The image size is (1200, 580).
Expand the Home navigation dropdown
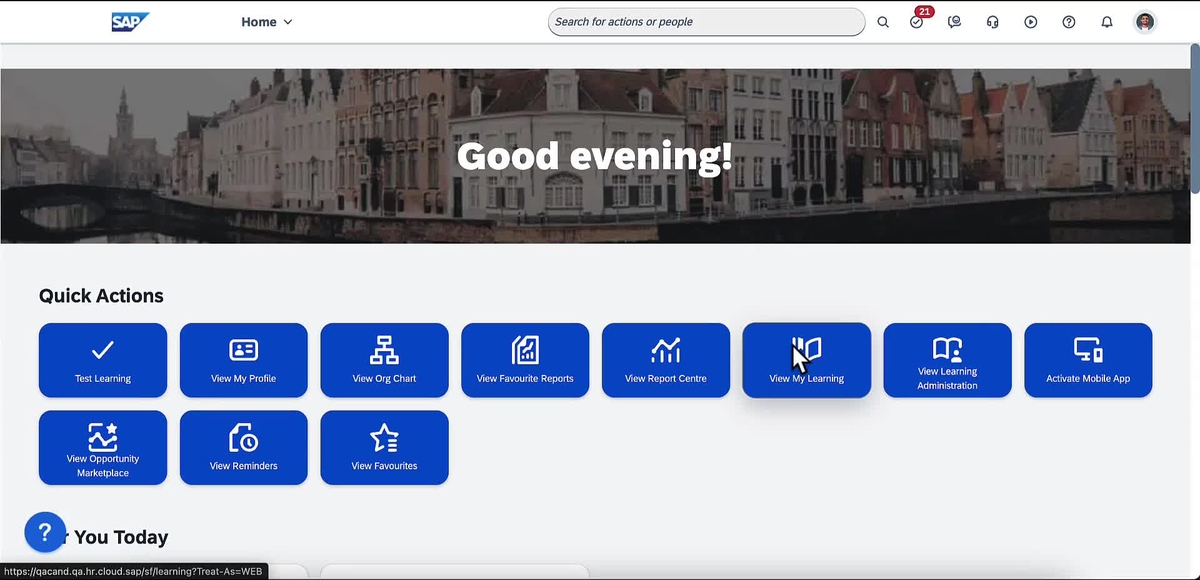288,21
